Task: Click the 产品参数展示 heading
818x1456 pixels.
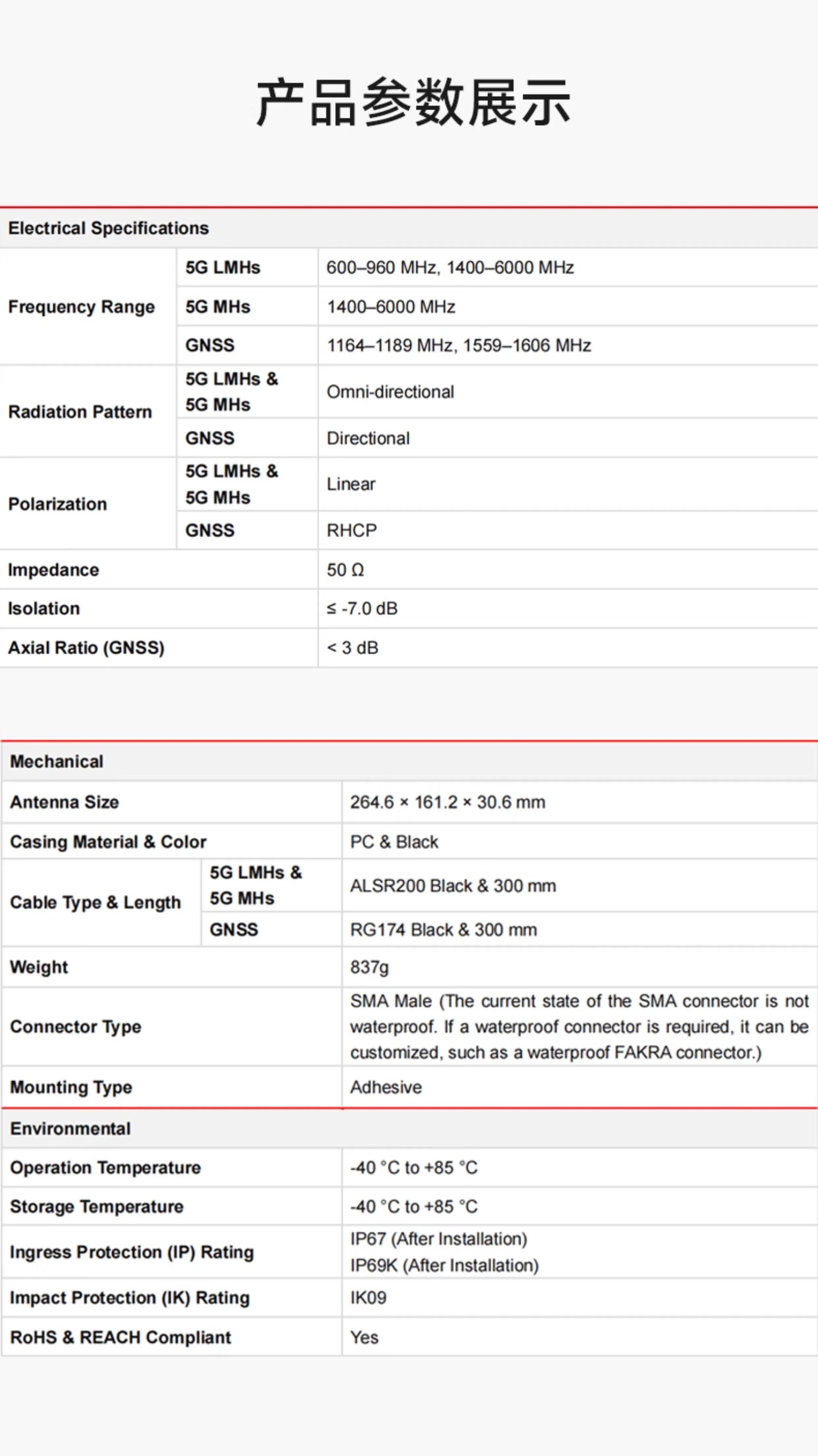Action: (x=413, y=103)
